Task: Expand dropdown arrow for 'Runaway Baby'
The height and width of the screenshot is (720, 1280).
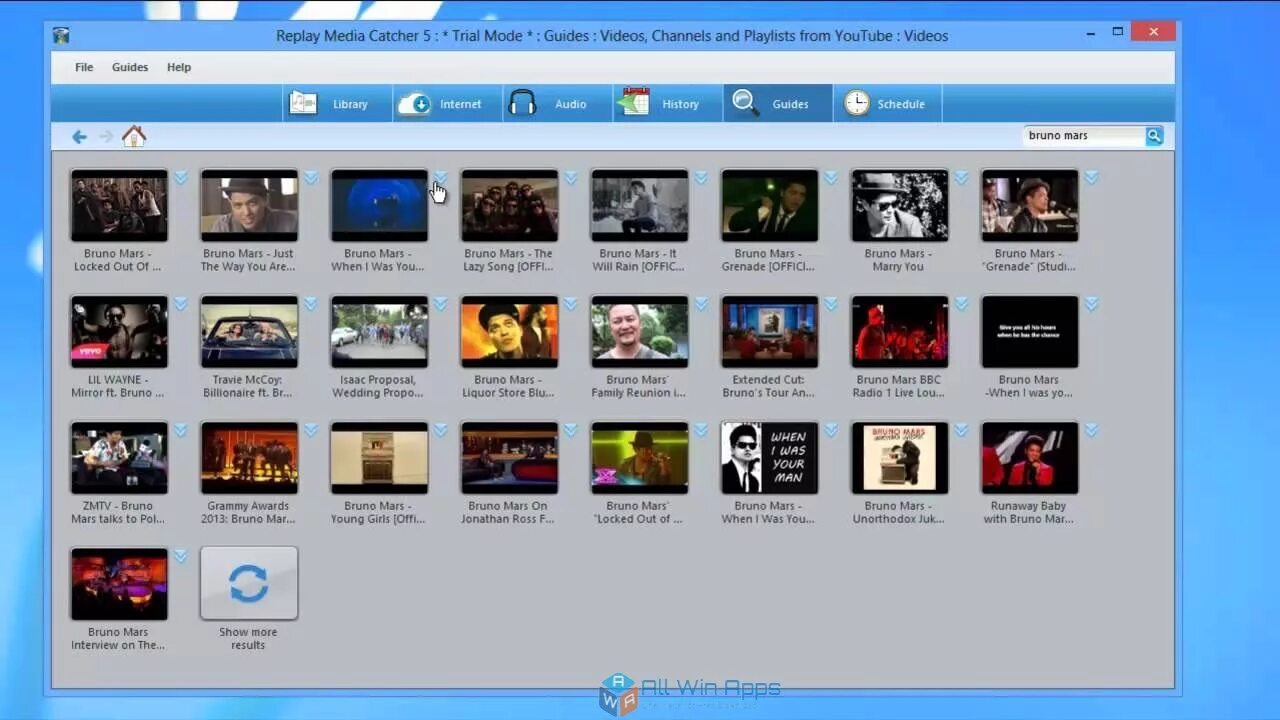Action: tap(1091, 429)
